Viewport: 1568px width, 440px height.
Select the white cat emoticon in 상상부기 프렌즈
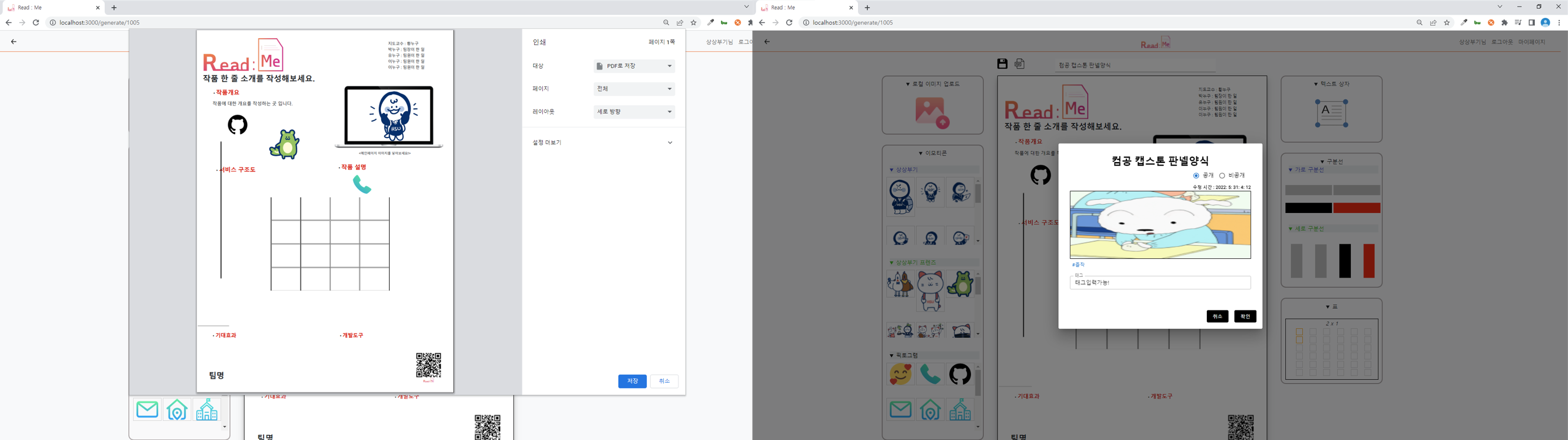coord(930,291)
